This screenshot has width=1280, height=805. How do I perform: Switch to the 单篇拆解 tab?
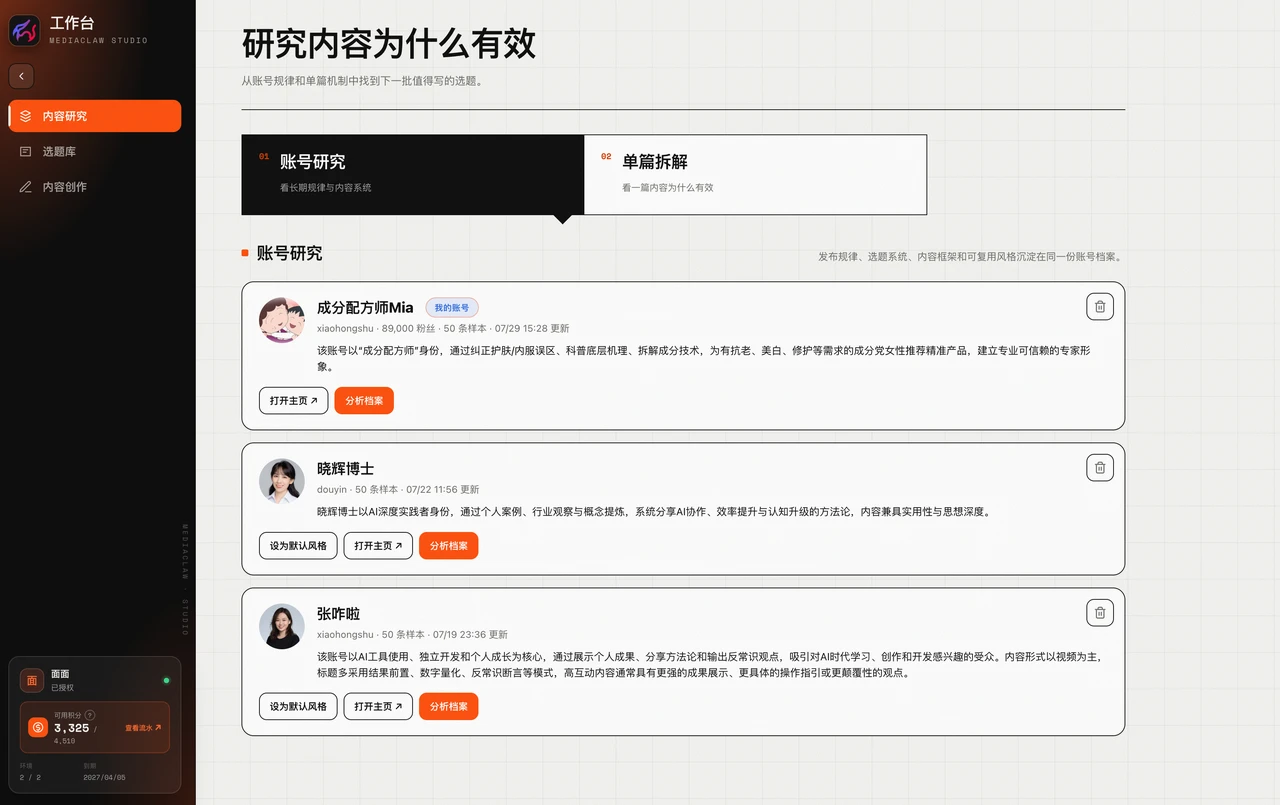click(755, 174)
